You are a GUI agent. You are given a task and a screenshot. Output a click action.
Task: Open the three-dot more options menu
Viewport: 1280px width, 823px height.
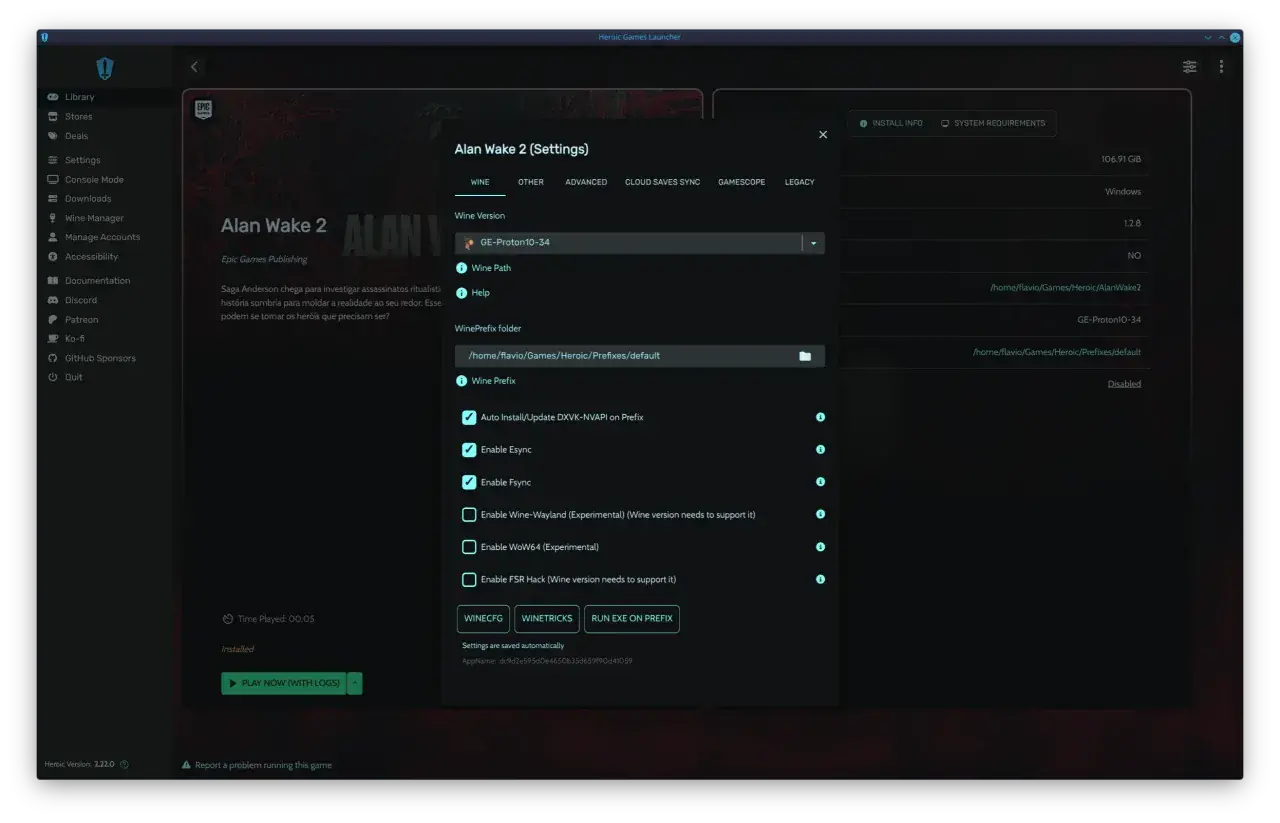tap(1221, 67)
